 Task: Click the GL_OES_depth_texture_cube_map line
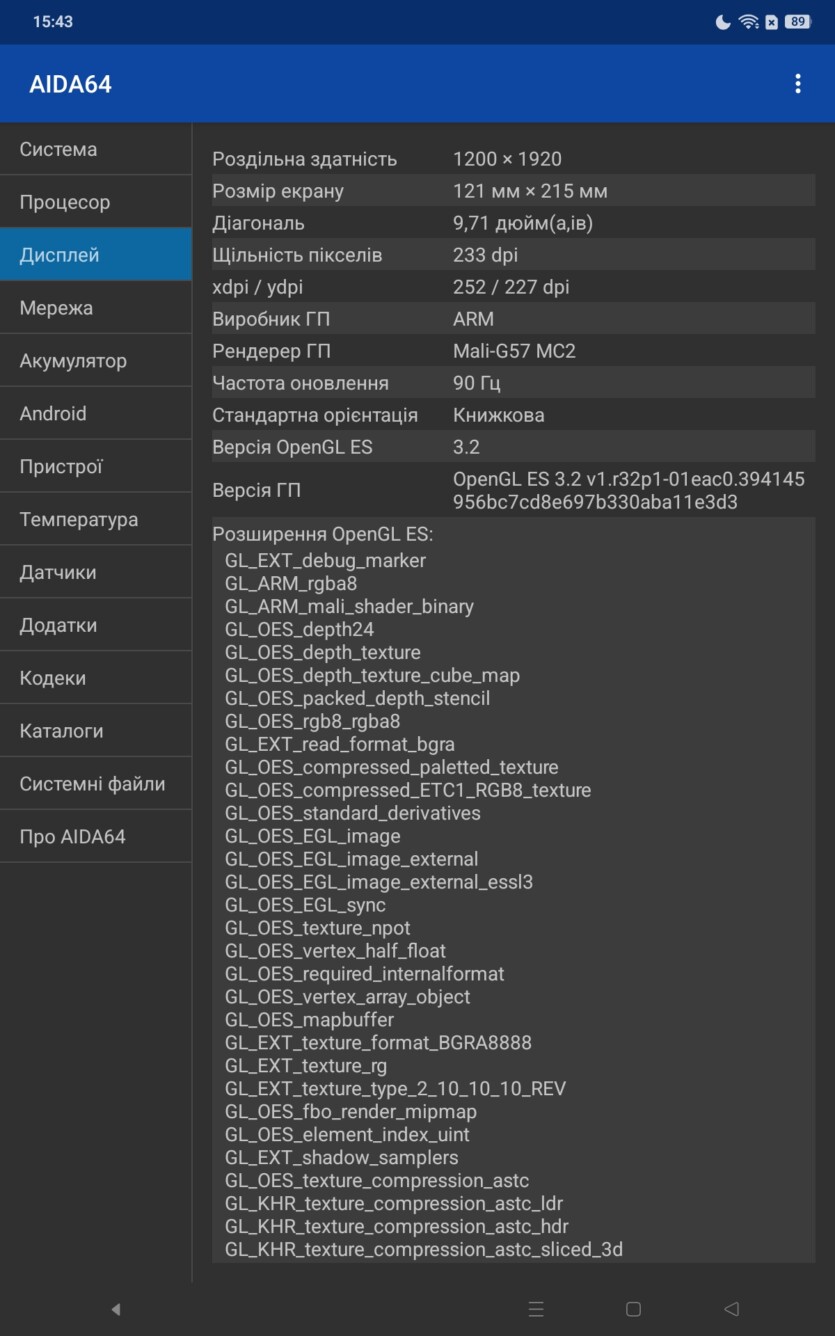(x=372, y=676)
